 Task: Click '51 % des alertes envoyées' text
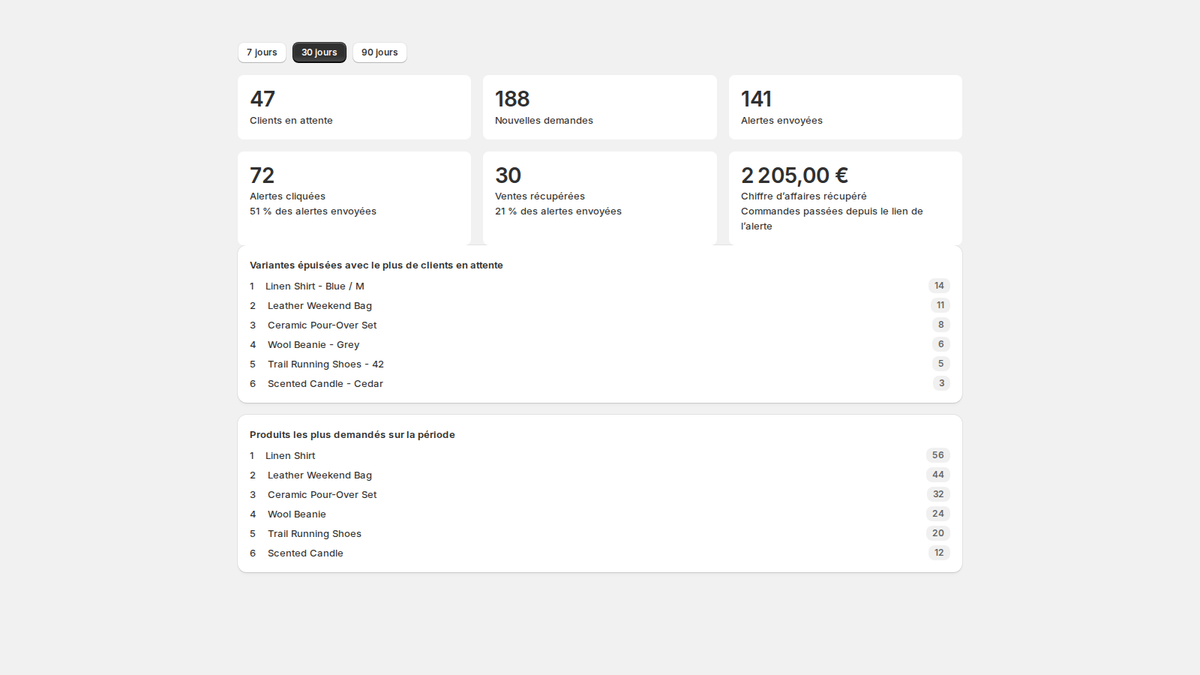(x=313, y=211)
